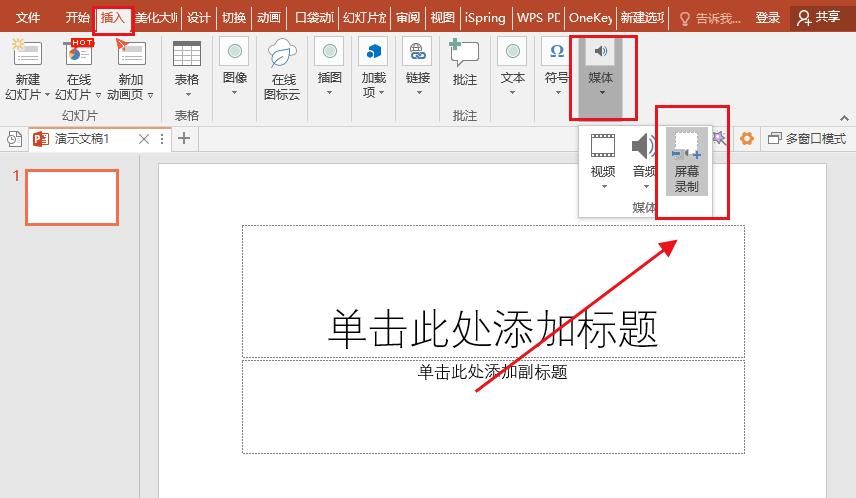Switch to the 美化大师 tab
This screenshot has height=498, width=856.
coord(157,18)
